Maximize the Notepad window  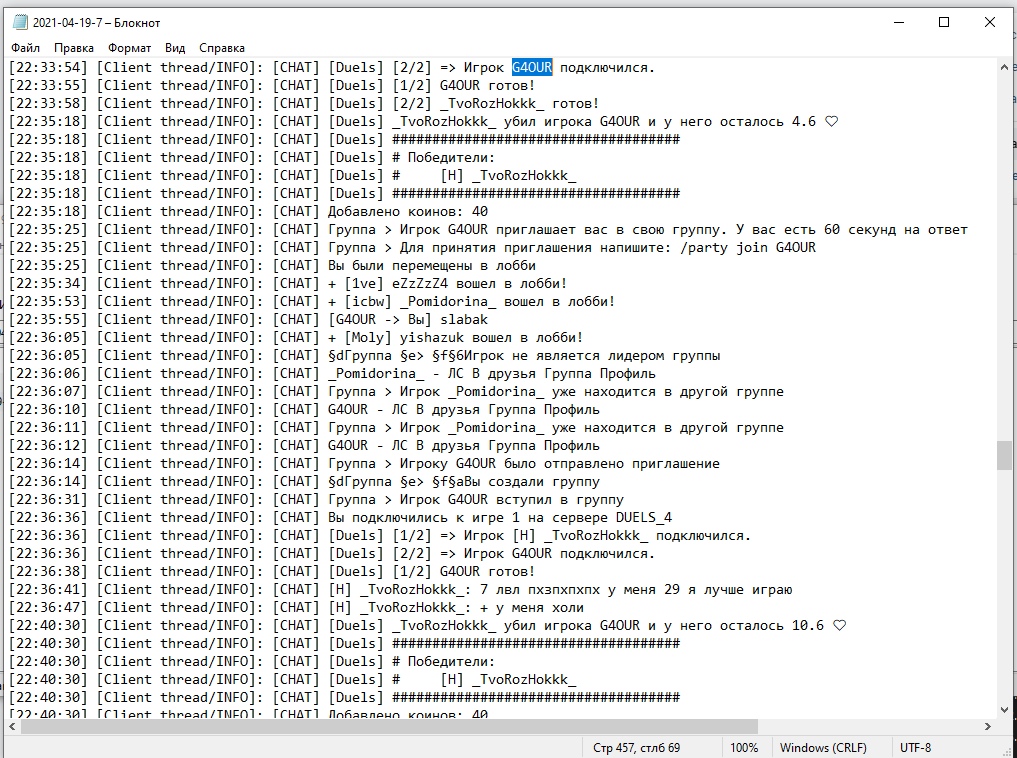[x=944, y=23]
